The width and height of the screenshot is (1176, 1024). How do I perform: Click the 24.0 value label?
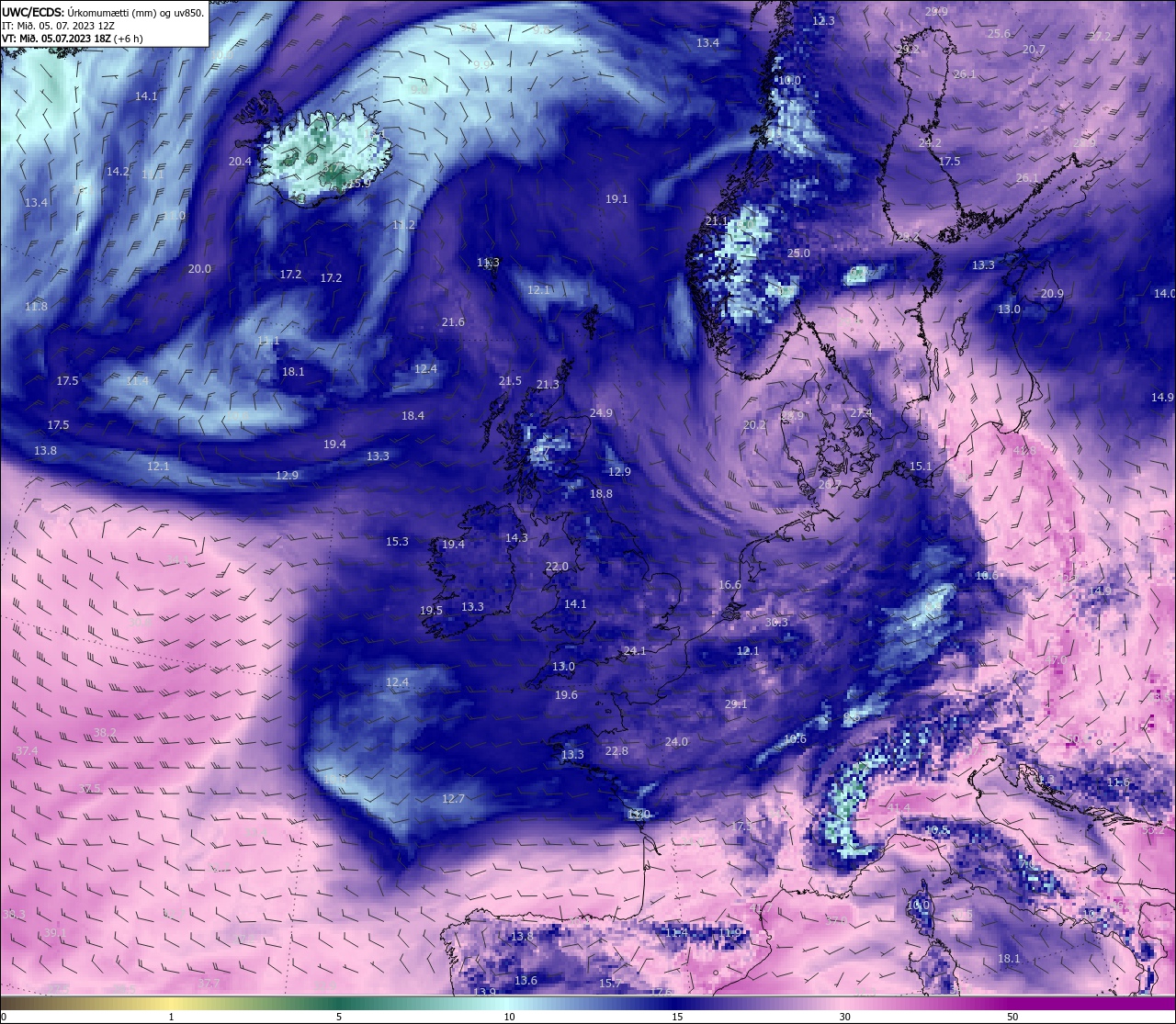(676, 742)
